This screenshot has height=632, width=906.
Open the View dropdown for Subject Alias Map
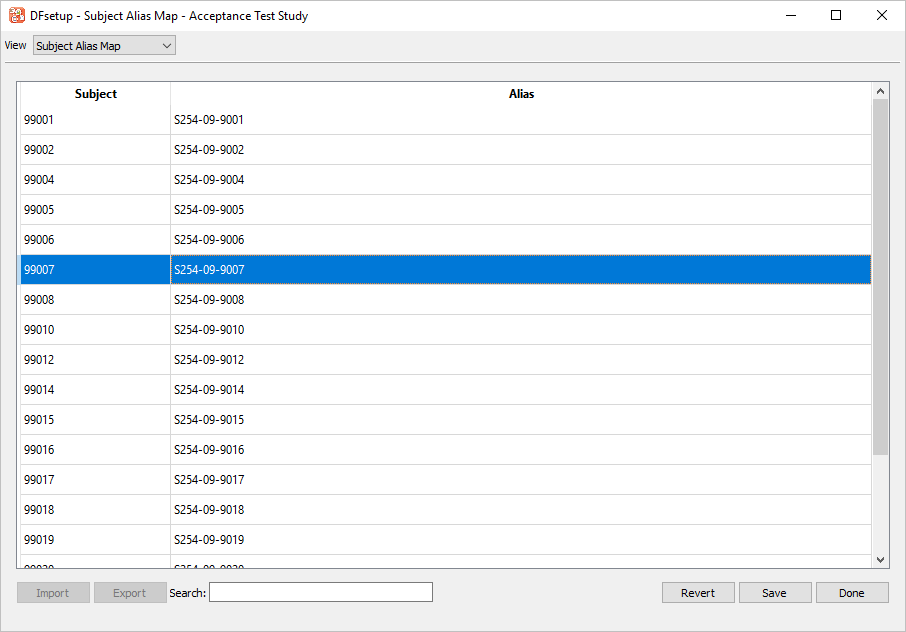pos(104,46)
